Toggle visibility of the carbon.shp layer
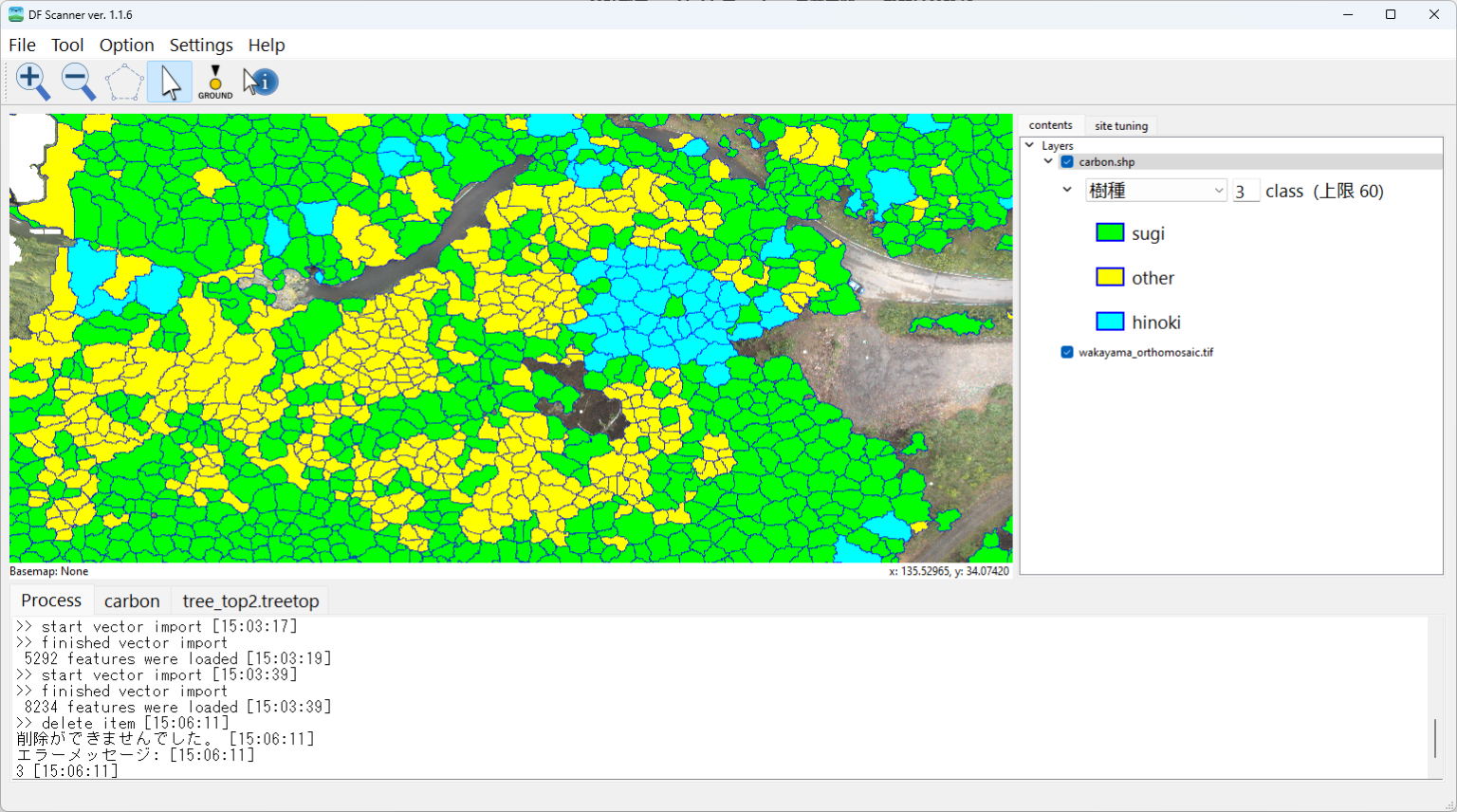1457x812 pixels. click(1066, 161)
